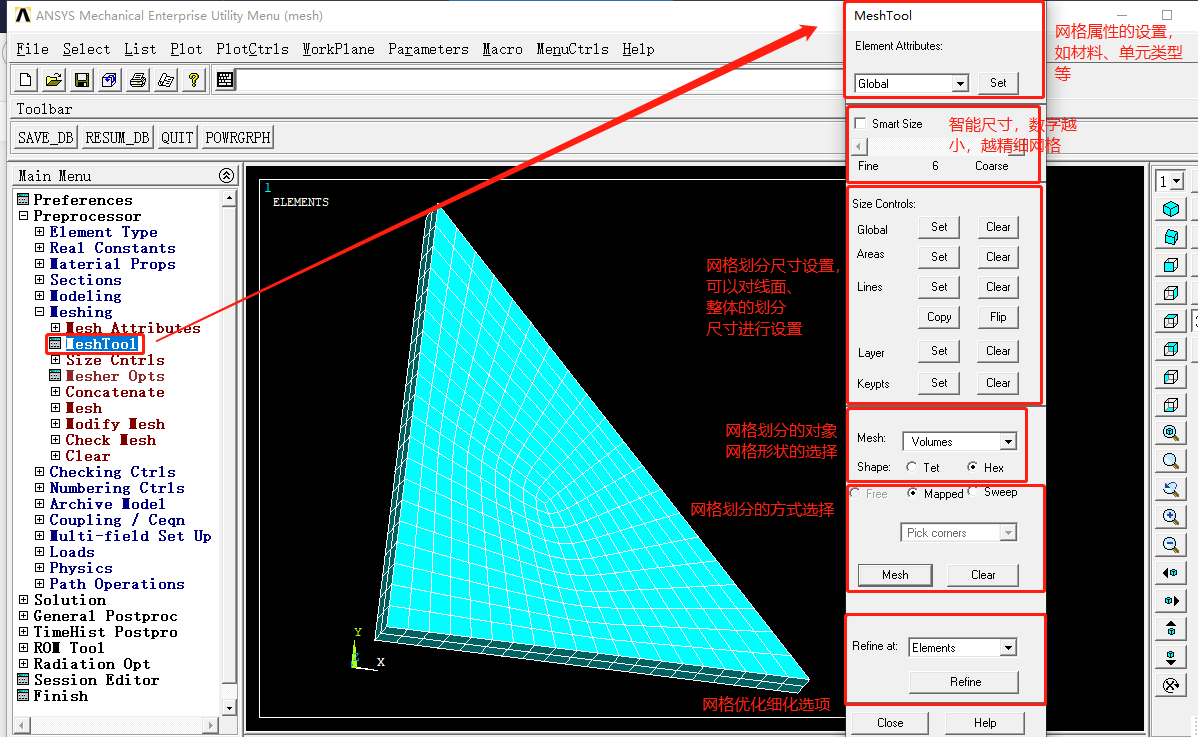Open a file with the Open toolbar icon
Viewport: 1198px width, 737px height.
53,79
